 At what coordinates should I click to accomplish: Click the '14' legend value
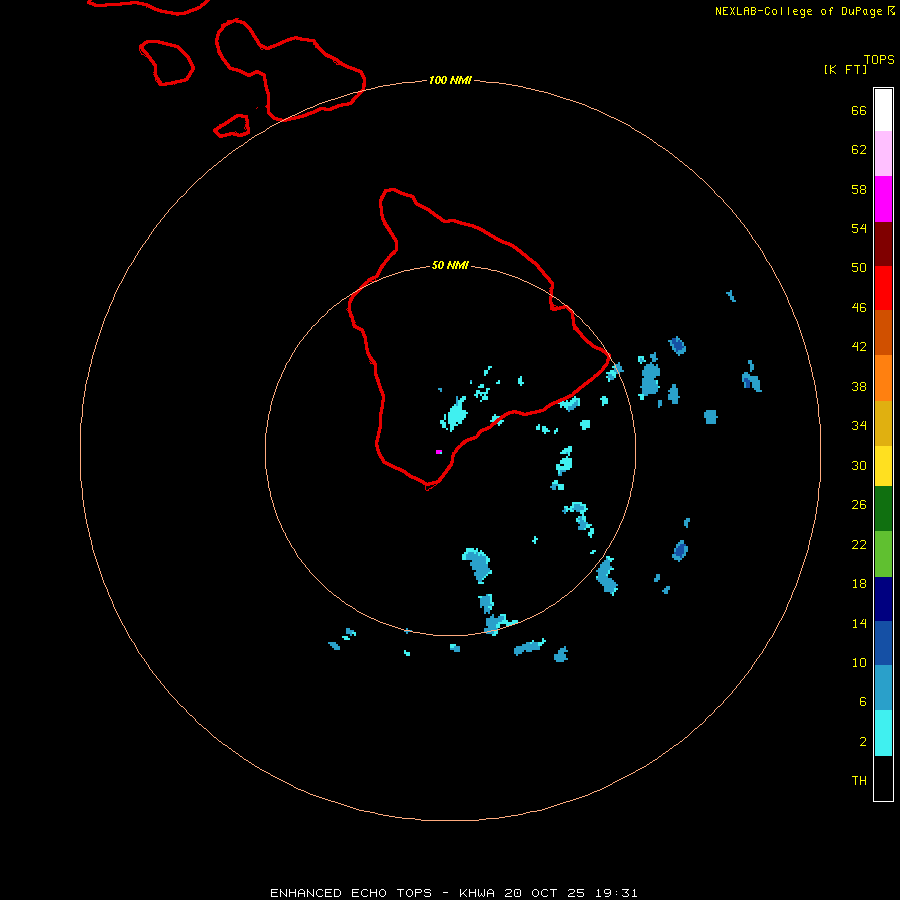[859, 623]
